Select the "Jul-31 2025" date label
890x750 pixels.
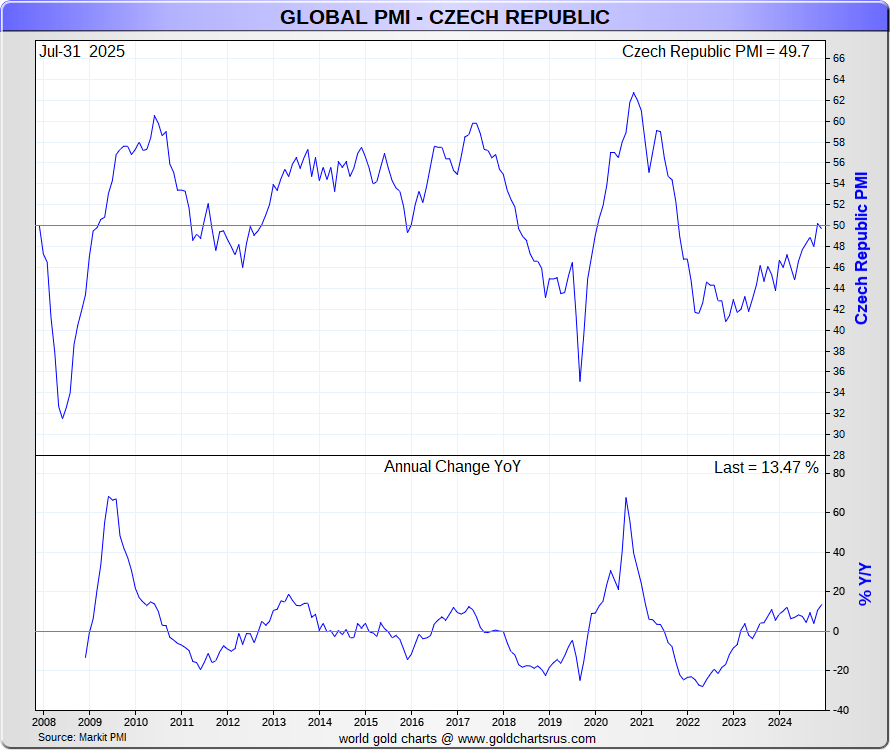[82, 52]
